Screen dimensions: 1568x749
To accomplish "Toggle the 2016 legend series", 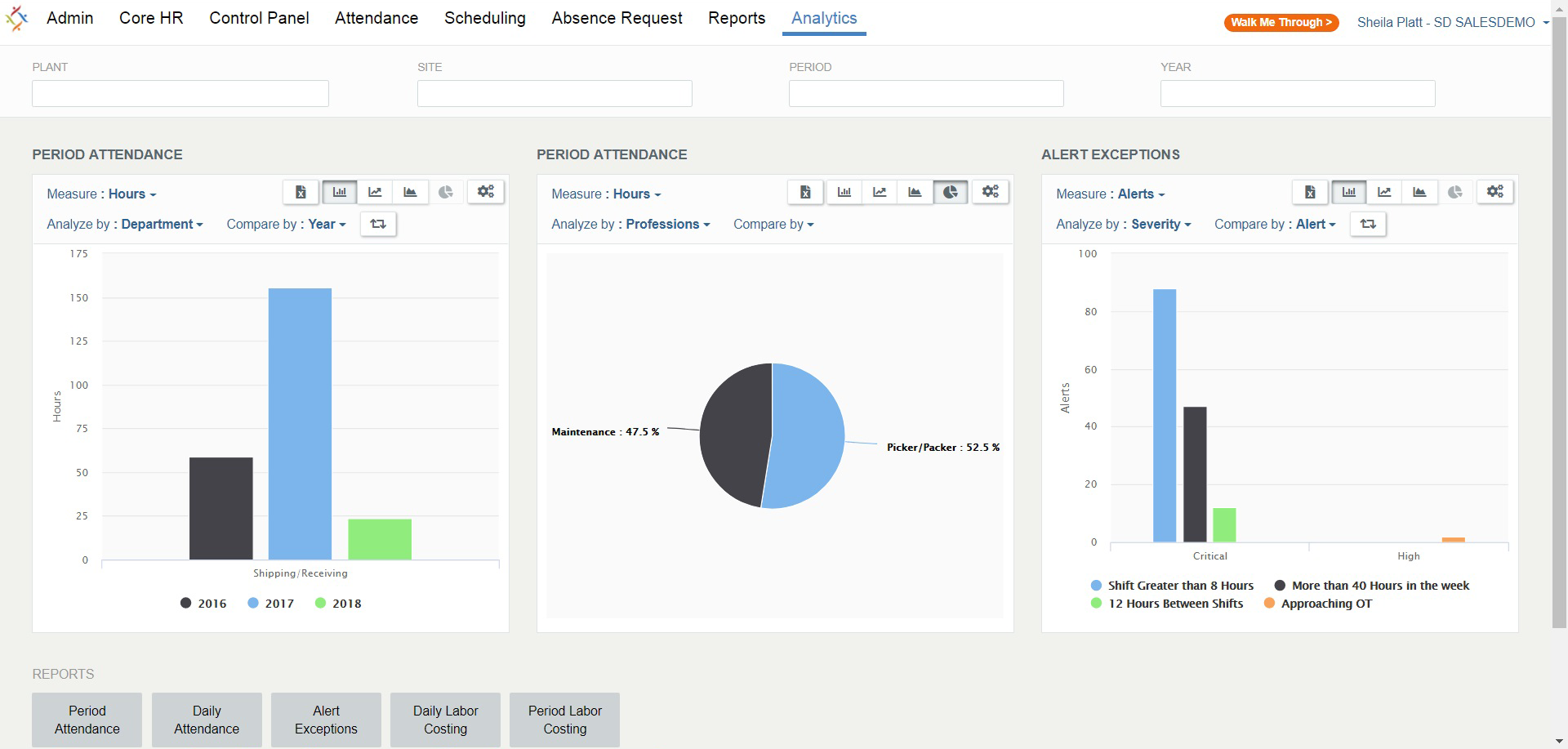I will tap(203, 604).
